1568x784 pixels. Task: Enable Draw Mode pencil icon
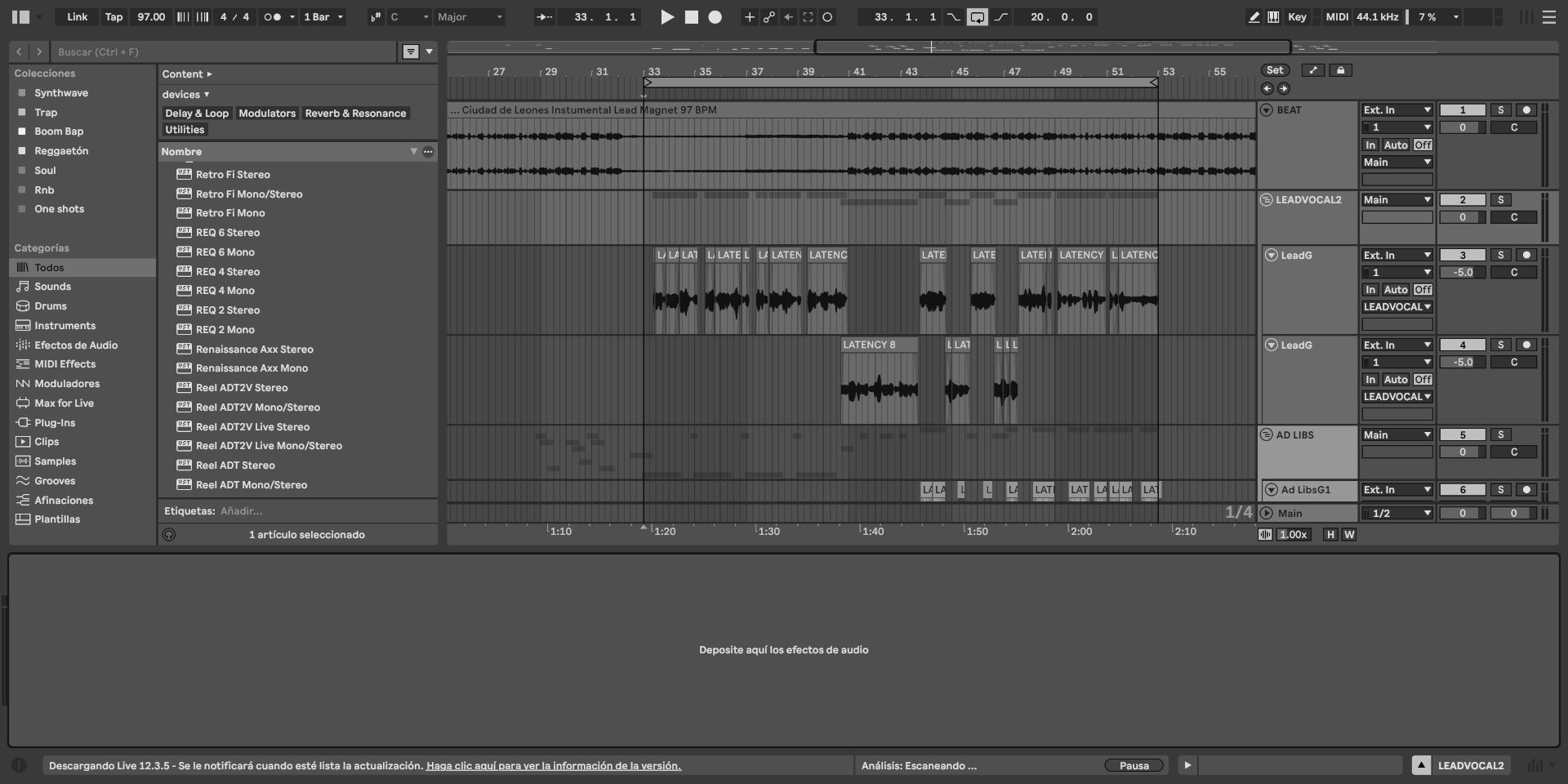click(x=1254, y=17)
